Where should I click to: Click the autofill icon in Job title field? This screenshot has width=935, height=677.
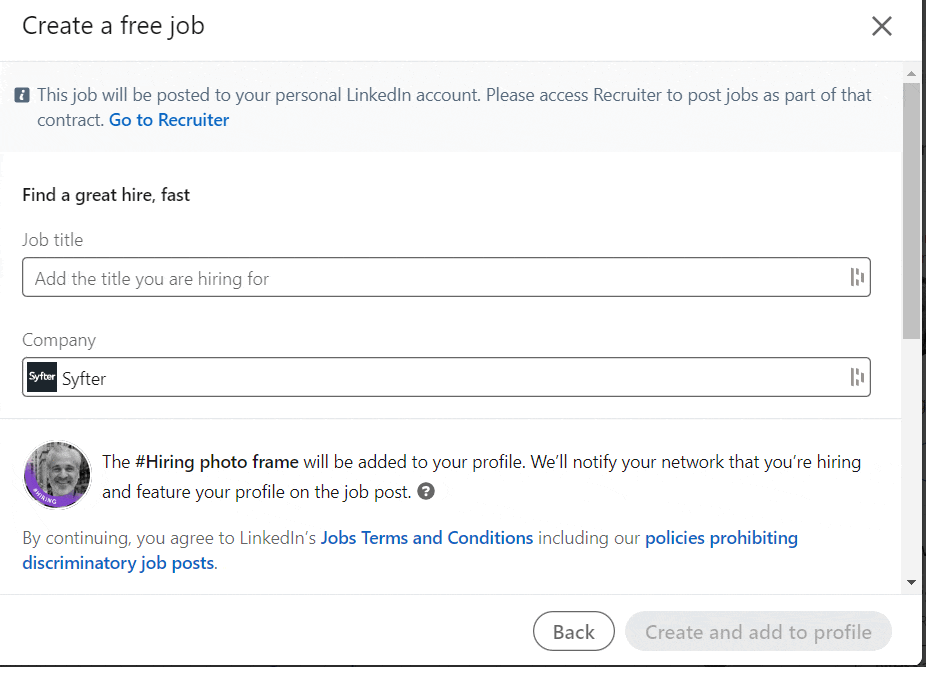[x=857, y=277]
